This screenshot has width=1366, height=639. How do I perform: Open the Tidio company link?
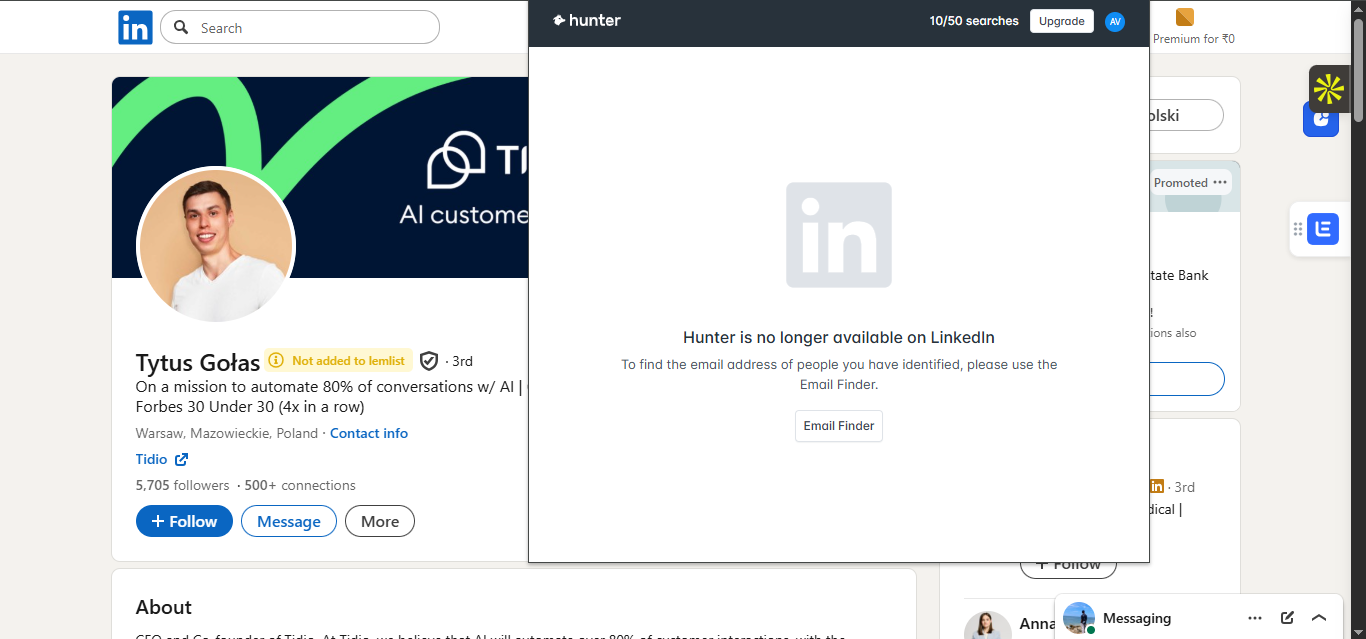(x=152, y=460)
